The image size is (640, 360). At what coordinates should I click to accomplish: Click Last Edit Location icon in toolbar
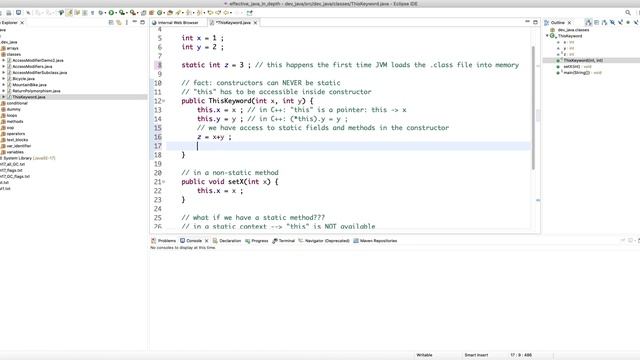coord(210,13)
